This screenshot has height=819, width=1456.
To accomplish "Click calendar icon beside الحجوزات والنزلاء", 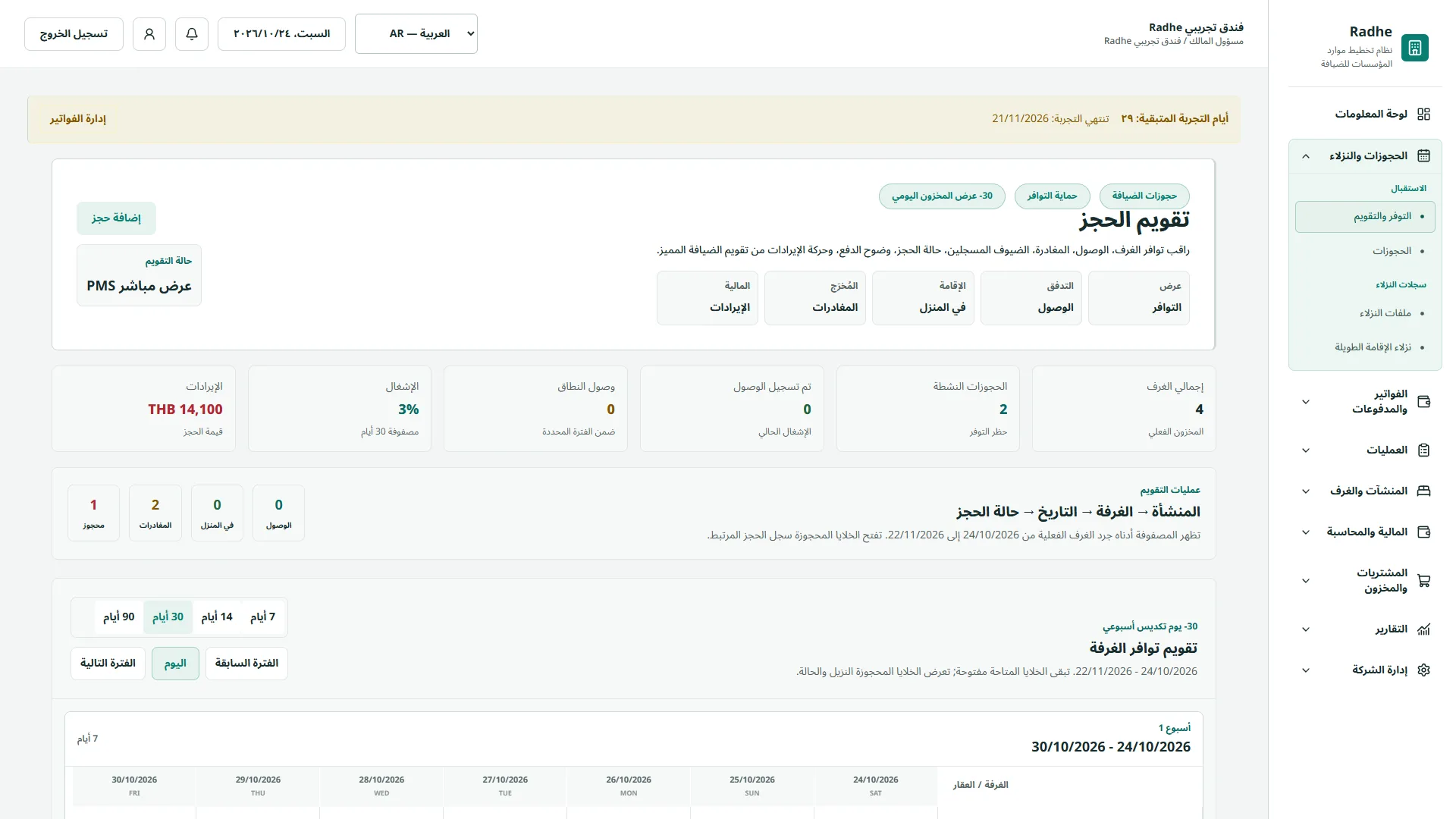I will click(x=1423, y=155).
